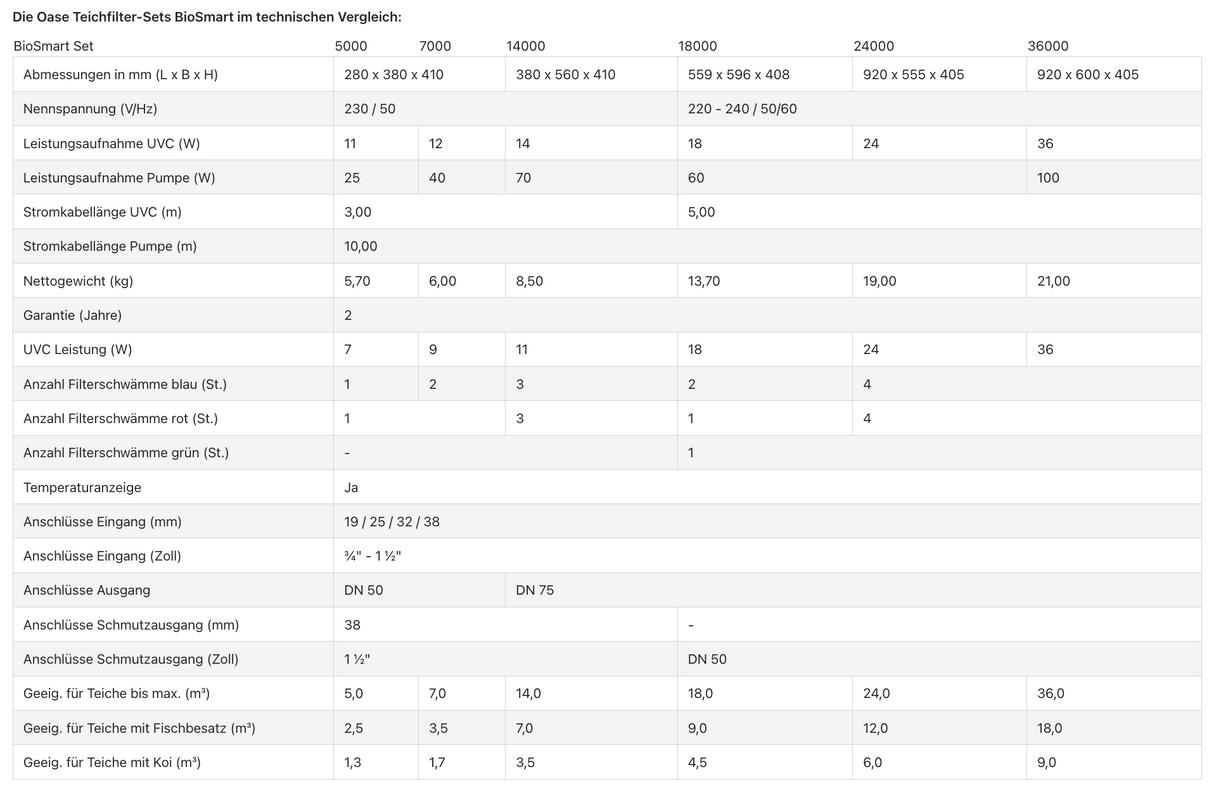Select the 14000 column header
The width and height of the screenshot is (1214, 793).
pos(526,46)
